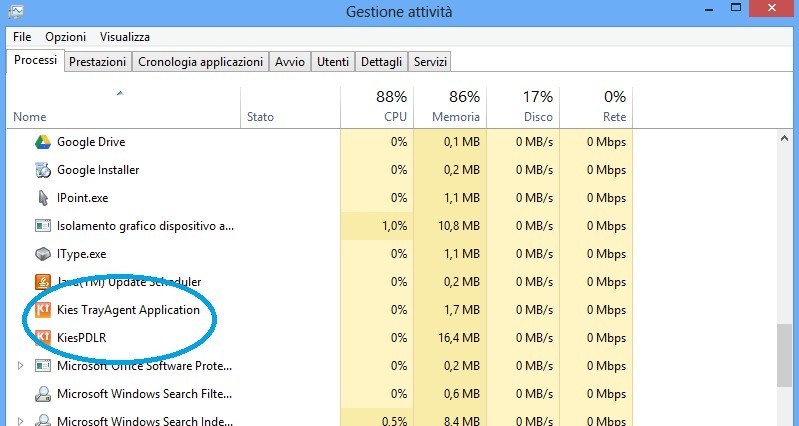Open the Visualizza menu

[x=124, y=37]
